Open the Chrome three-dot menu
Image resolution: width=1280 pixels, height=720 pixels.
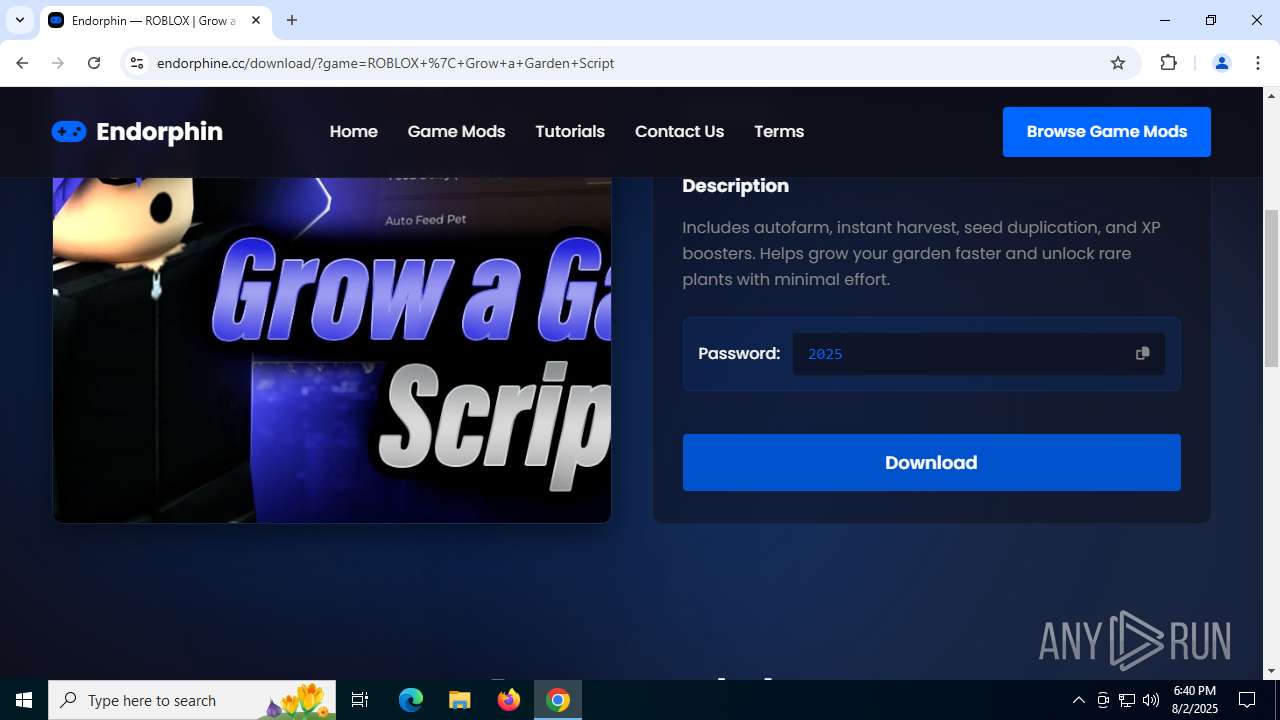(1257, 63)
